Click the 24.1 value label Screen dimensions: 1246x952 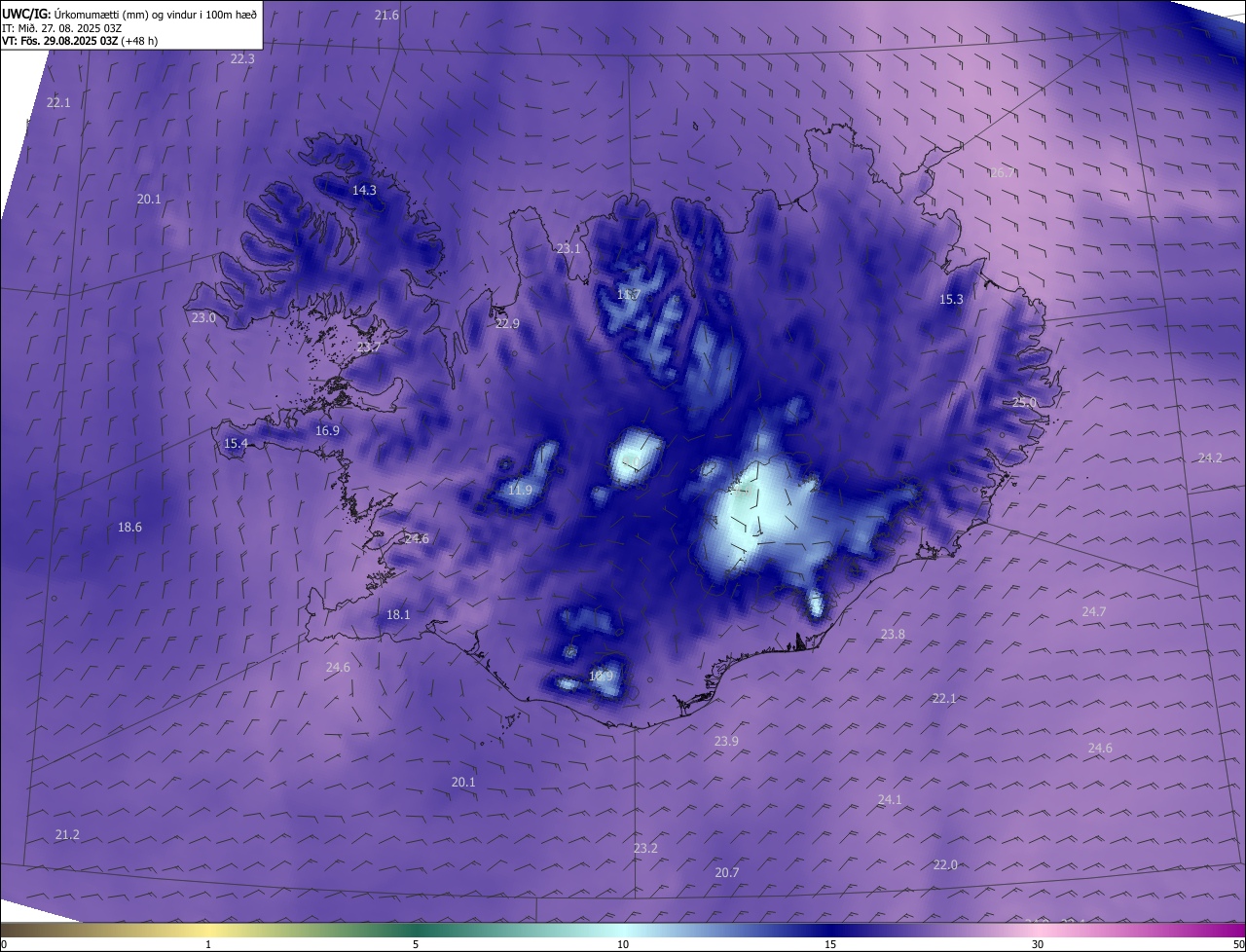pyautogui.click(x=890, y=799)
